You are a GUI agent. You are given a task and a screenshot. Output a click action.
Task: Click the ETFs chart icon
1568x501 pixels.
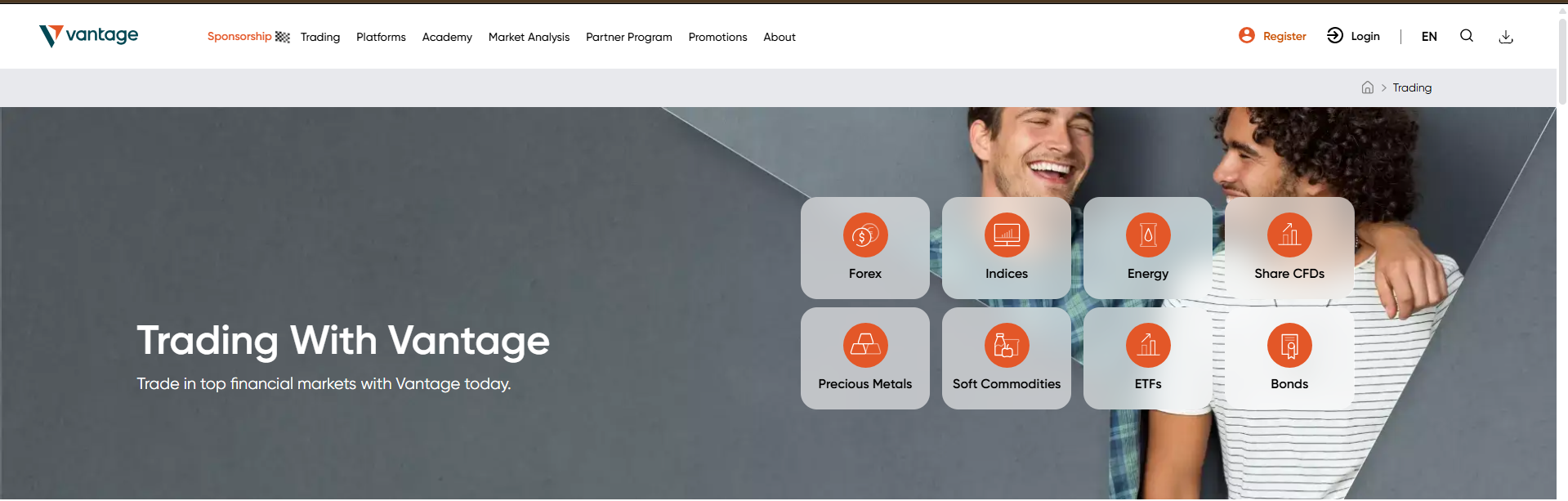coord(1148,346)
